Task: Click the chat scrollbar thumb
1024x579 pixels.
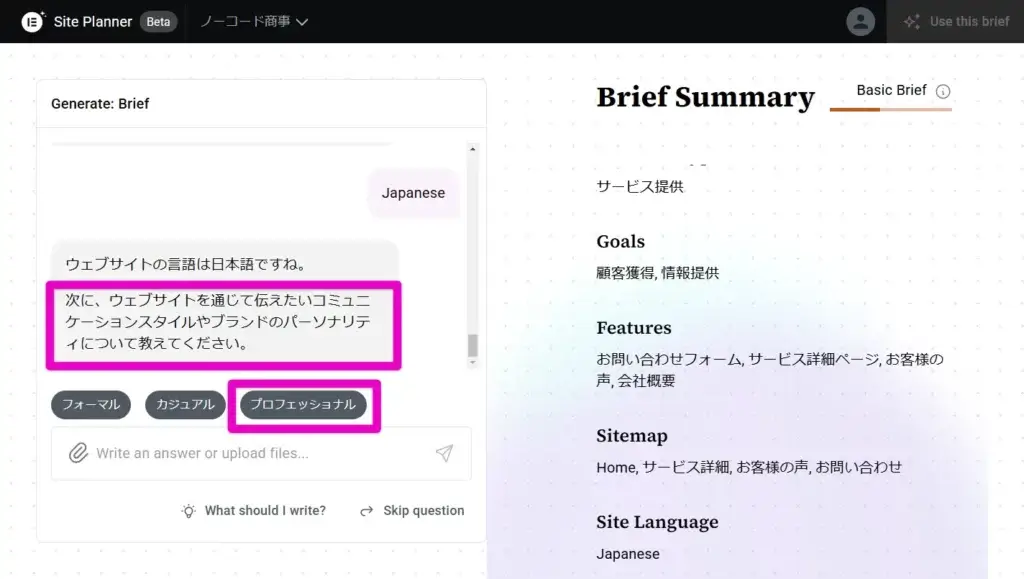Action: 473,345
